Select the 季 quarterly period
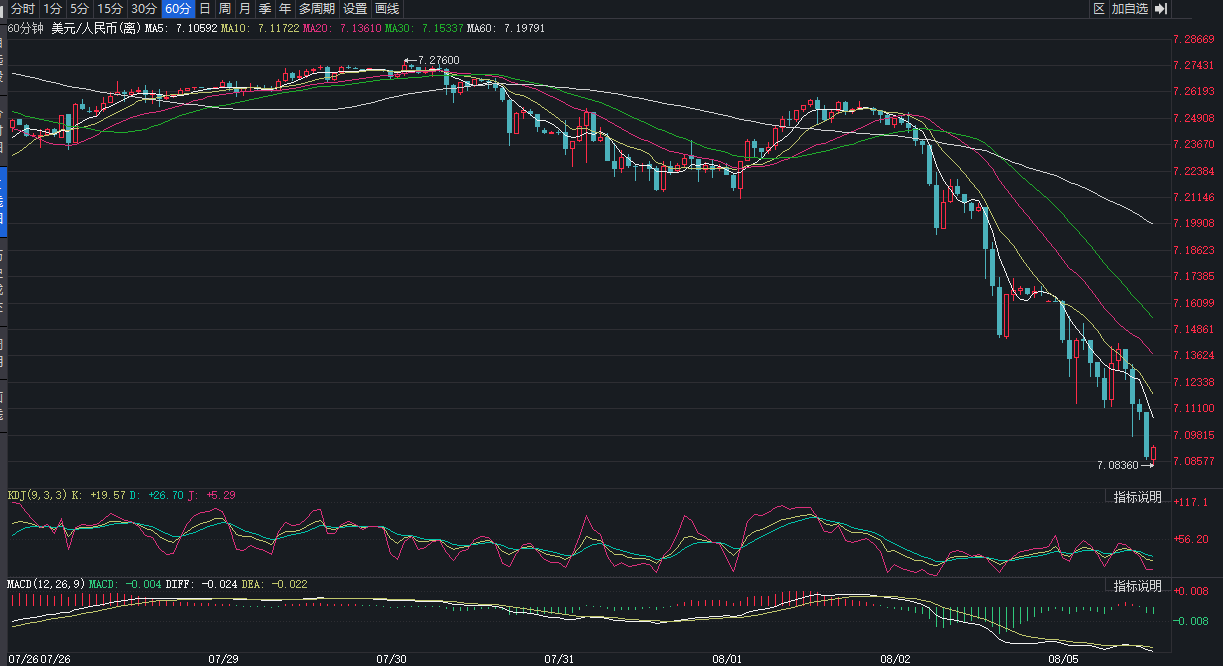This screenshot has height=666, width=1223. point(264,8)
